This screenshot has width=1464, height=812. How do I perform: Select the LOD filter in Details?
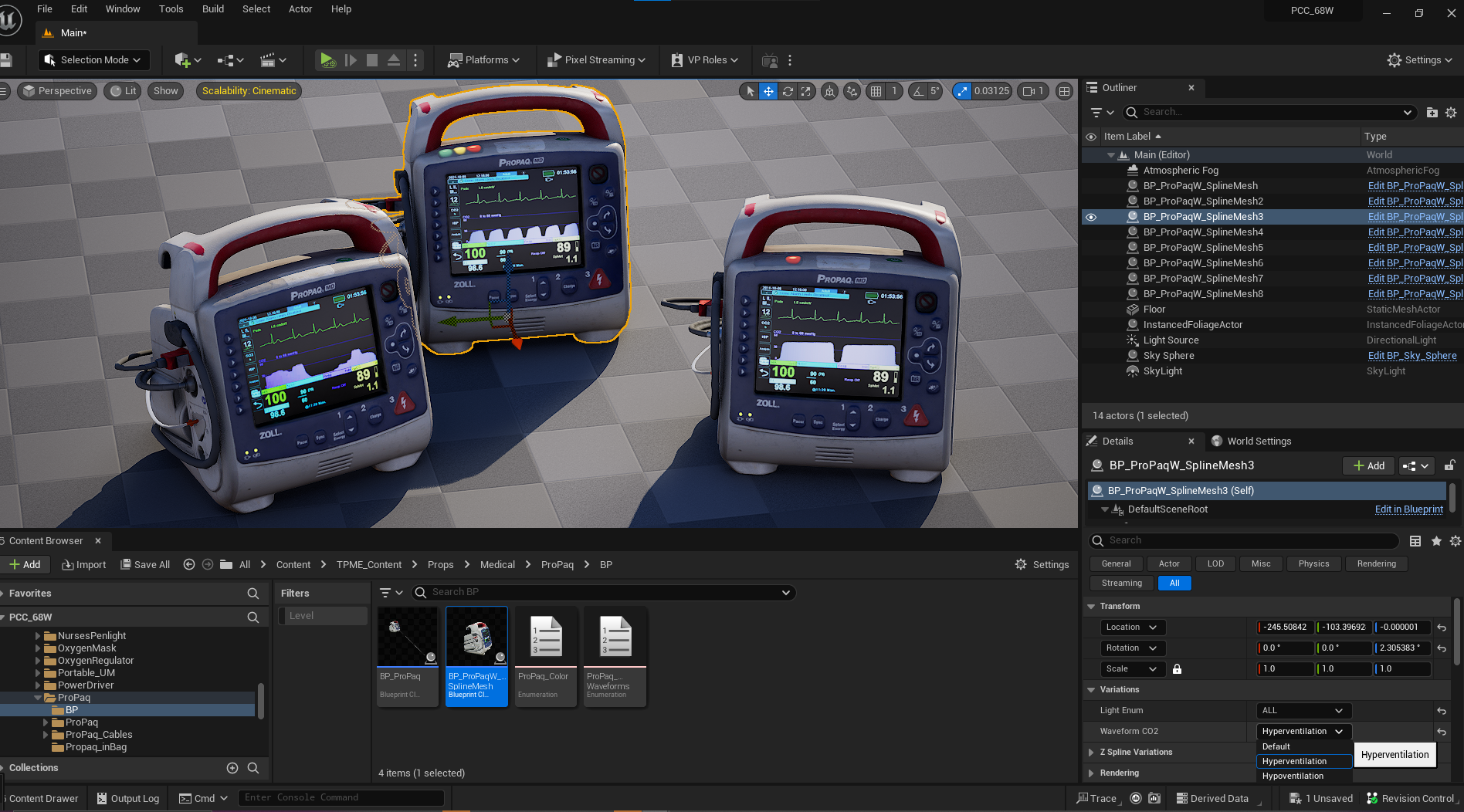(x=1215, y=564)
